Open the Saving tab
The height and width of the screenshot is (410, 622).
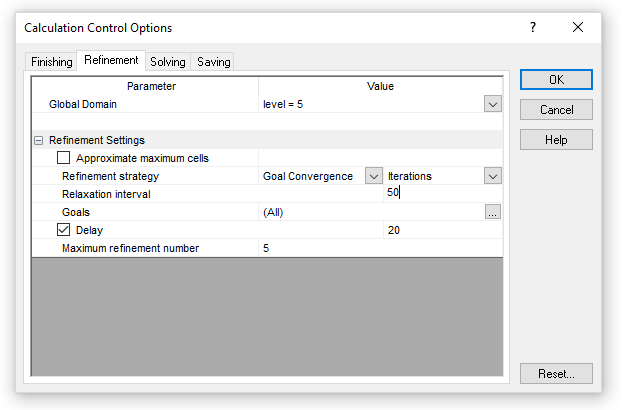coord(213,62)
